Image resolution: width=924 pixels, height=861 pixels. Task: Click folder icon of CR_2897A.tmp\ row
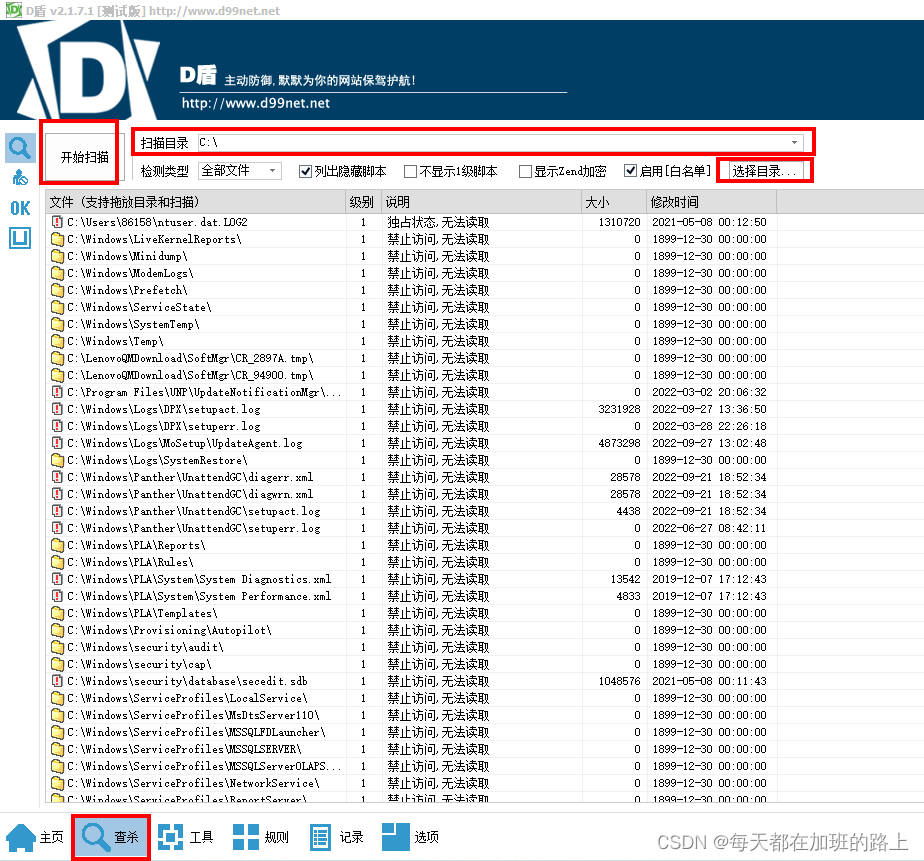(x=57, y=358)
